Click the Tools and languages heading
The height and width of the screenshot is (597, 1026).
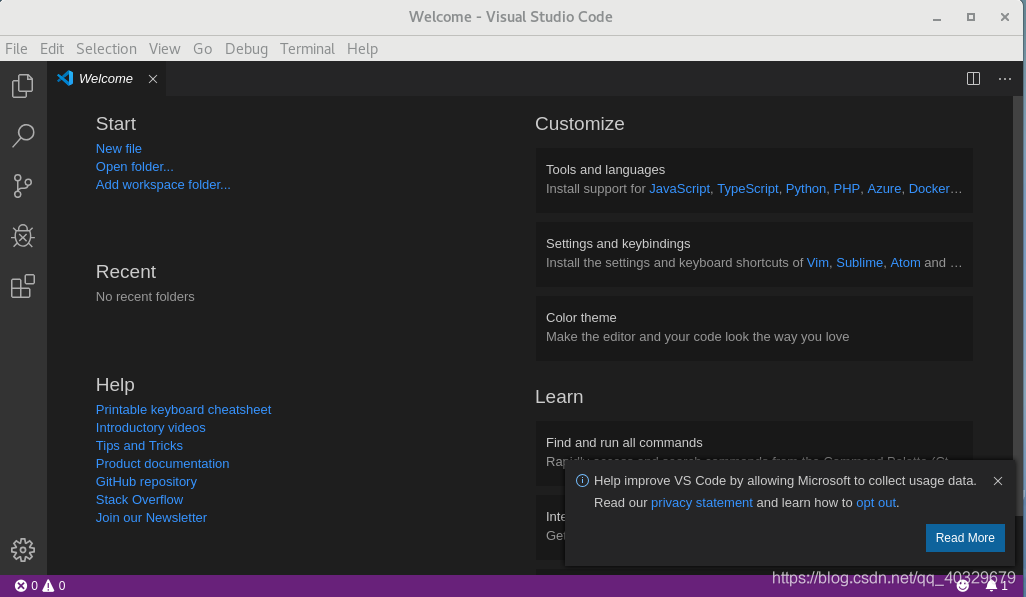(x=605, y=170)
